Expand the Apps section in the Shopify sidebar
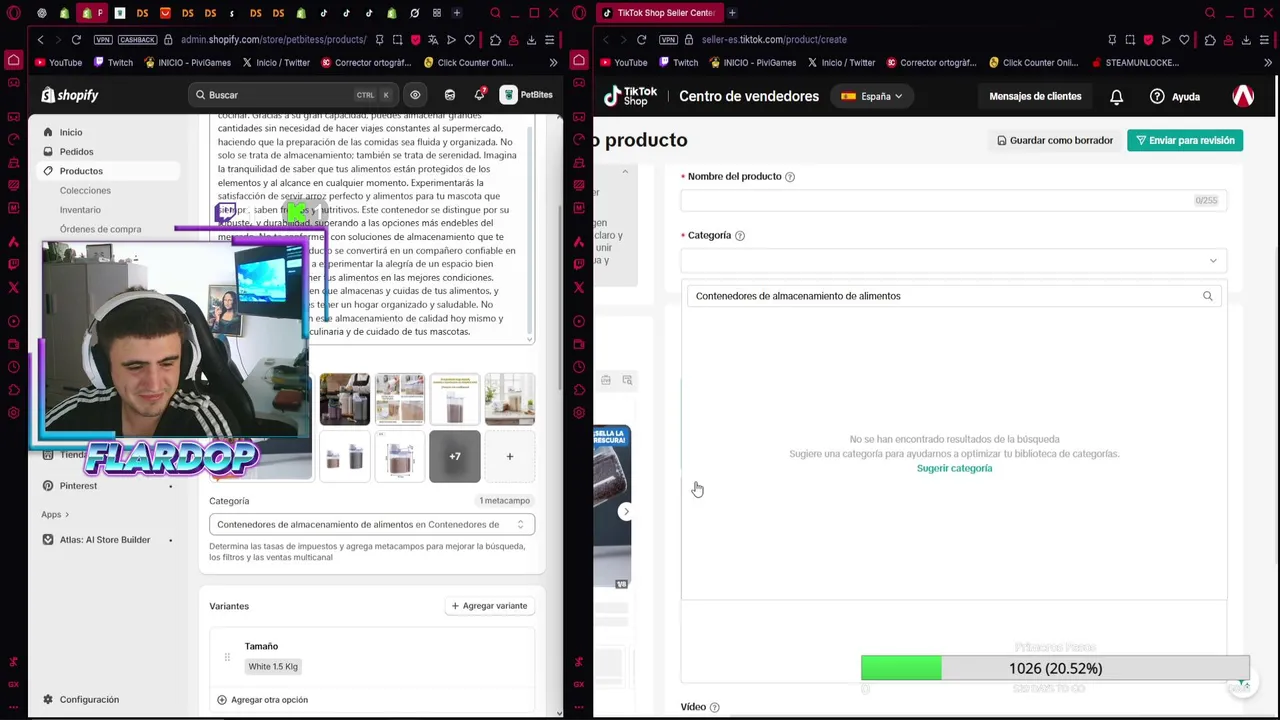1280x720 pixels. pyautogui.click(x=55, y=514)
